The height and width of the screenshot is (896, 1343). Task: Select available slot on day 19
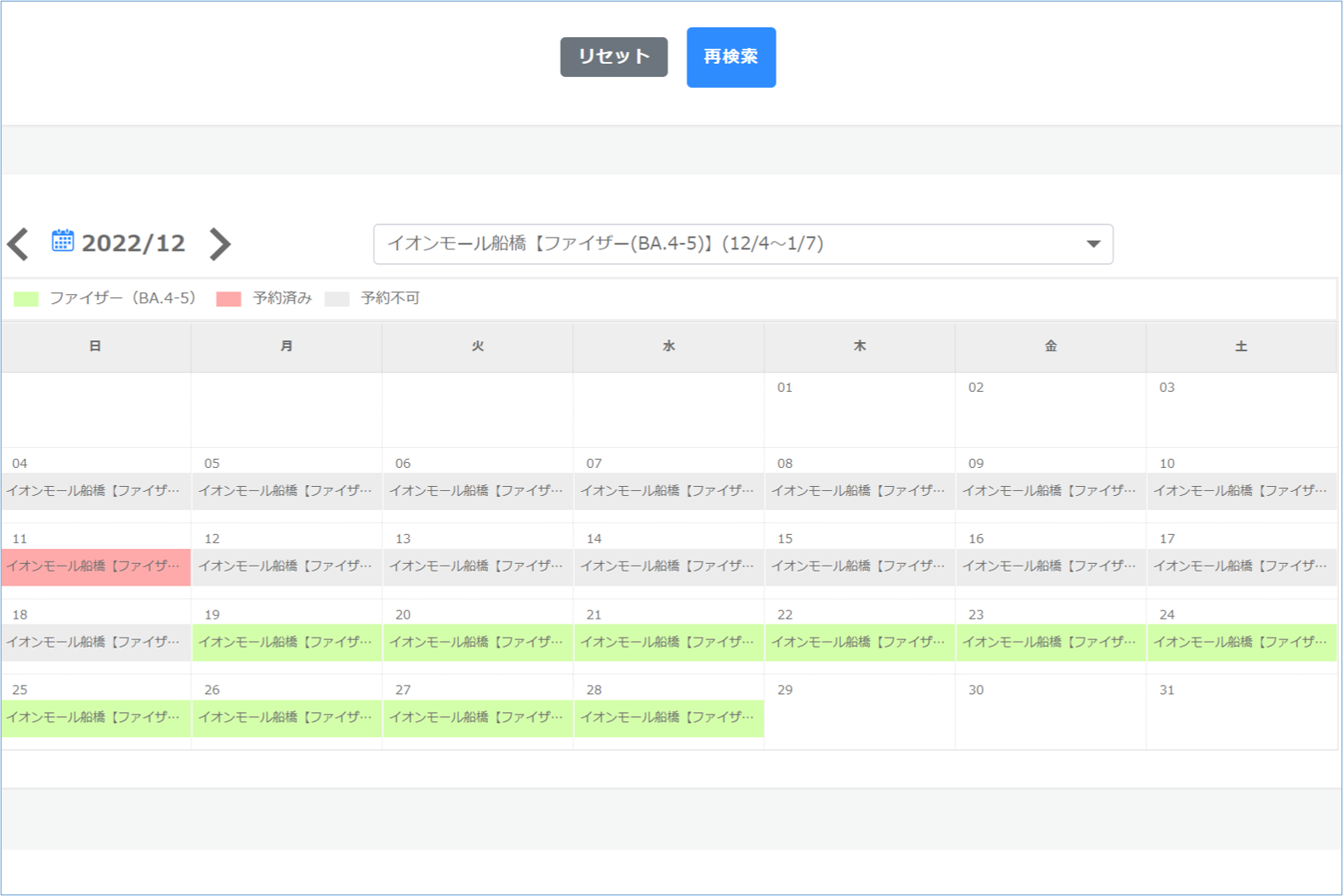[x=287, y=643]
